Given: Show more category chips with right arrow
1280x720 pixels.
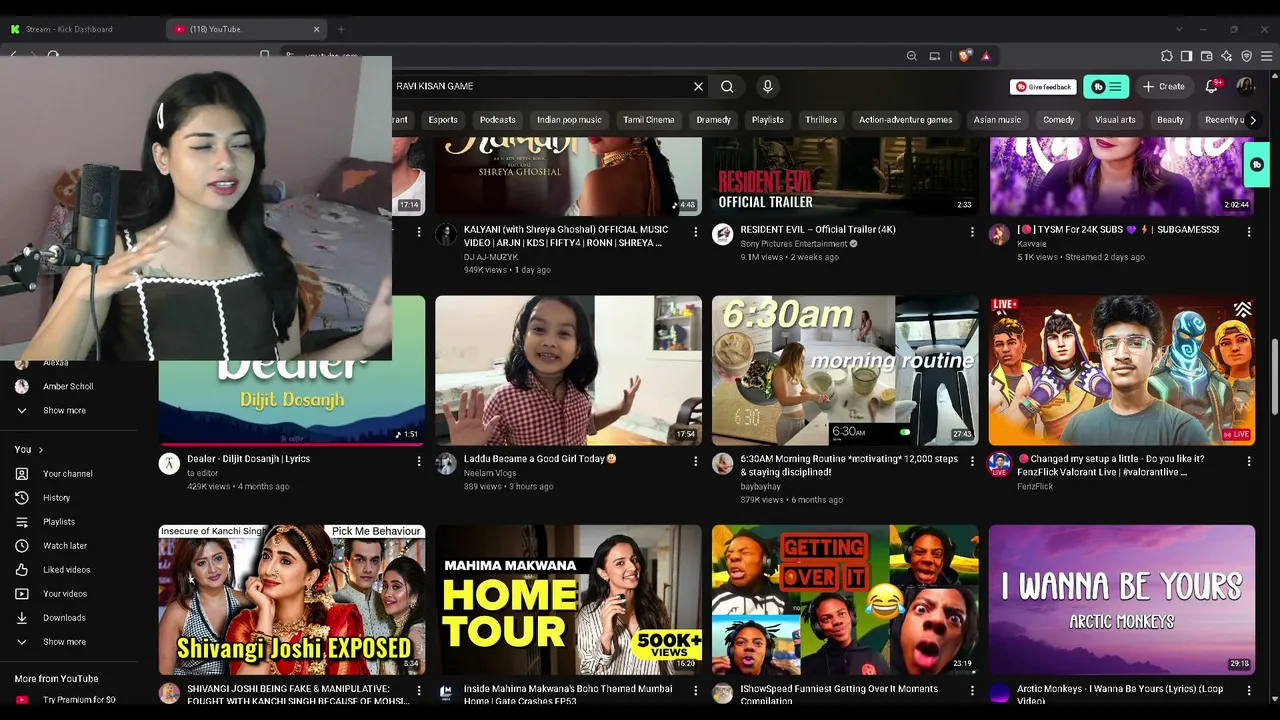Looking at the screenshot, I should 1253,120.
